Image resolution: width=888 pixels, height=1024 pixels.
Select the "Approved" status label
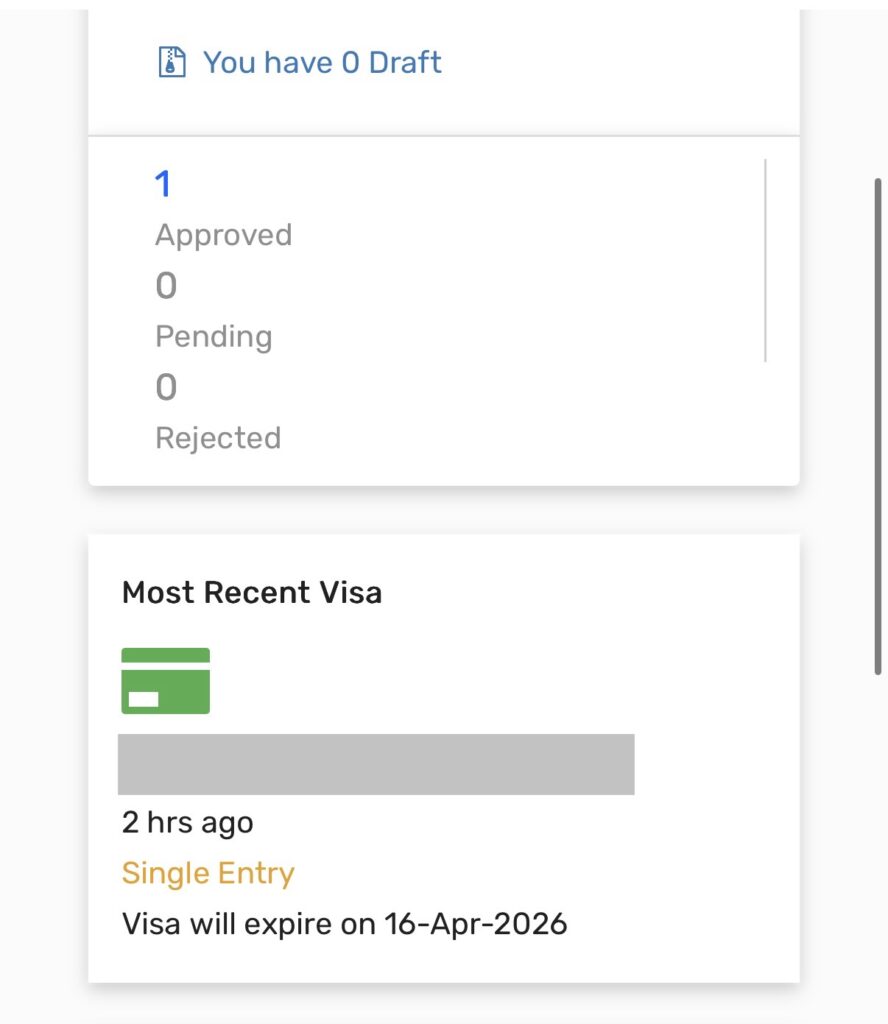pyautogui.click(x=224, y=235)
